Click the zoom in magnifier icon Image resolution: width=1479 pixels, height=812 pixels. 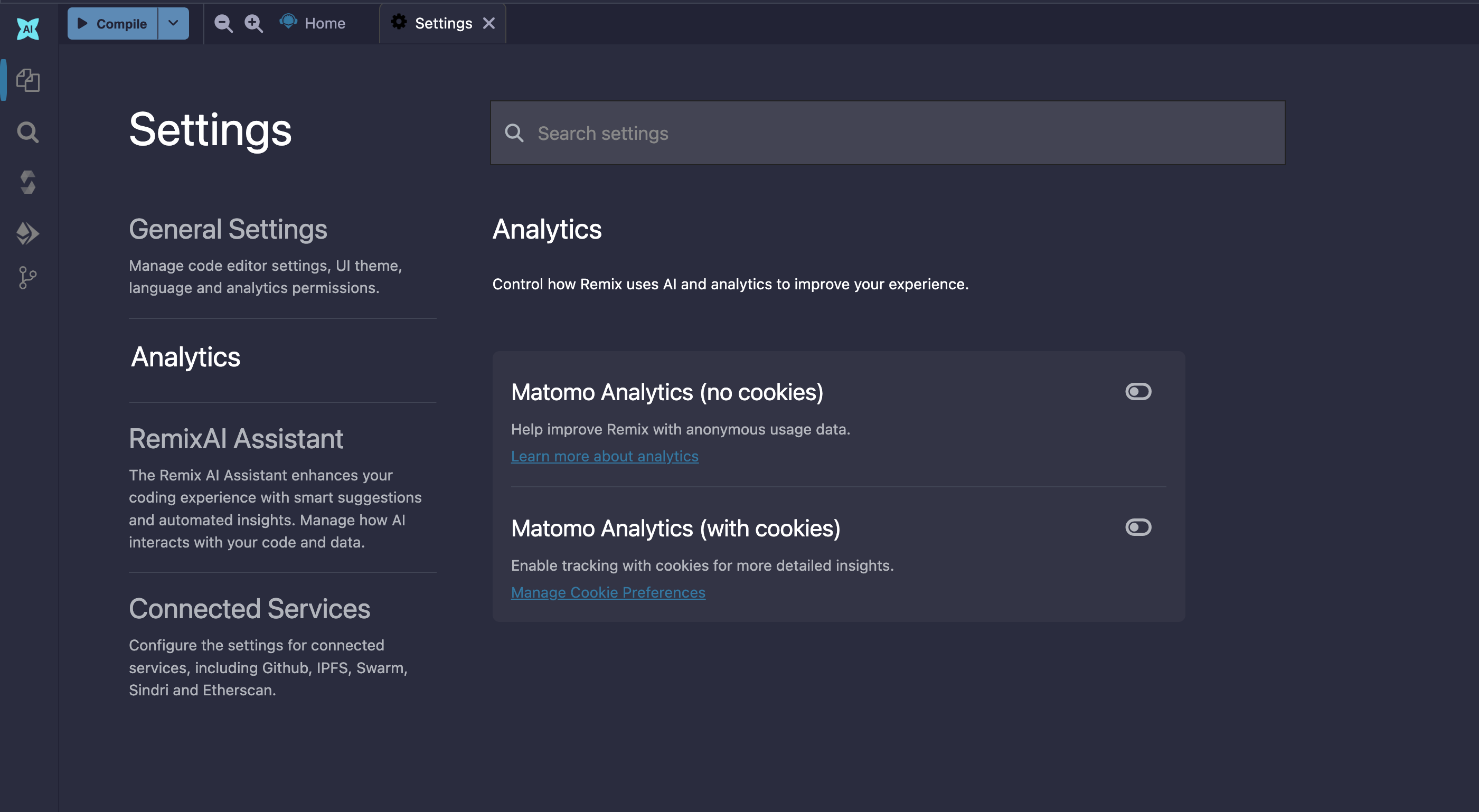253,24
